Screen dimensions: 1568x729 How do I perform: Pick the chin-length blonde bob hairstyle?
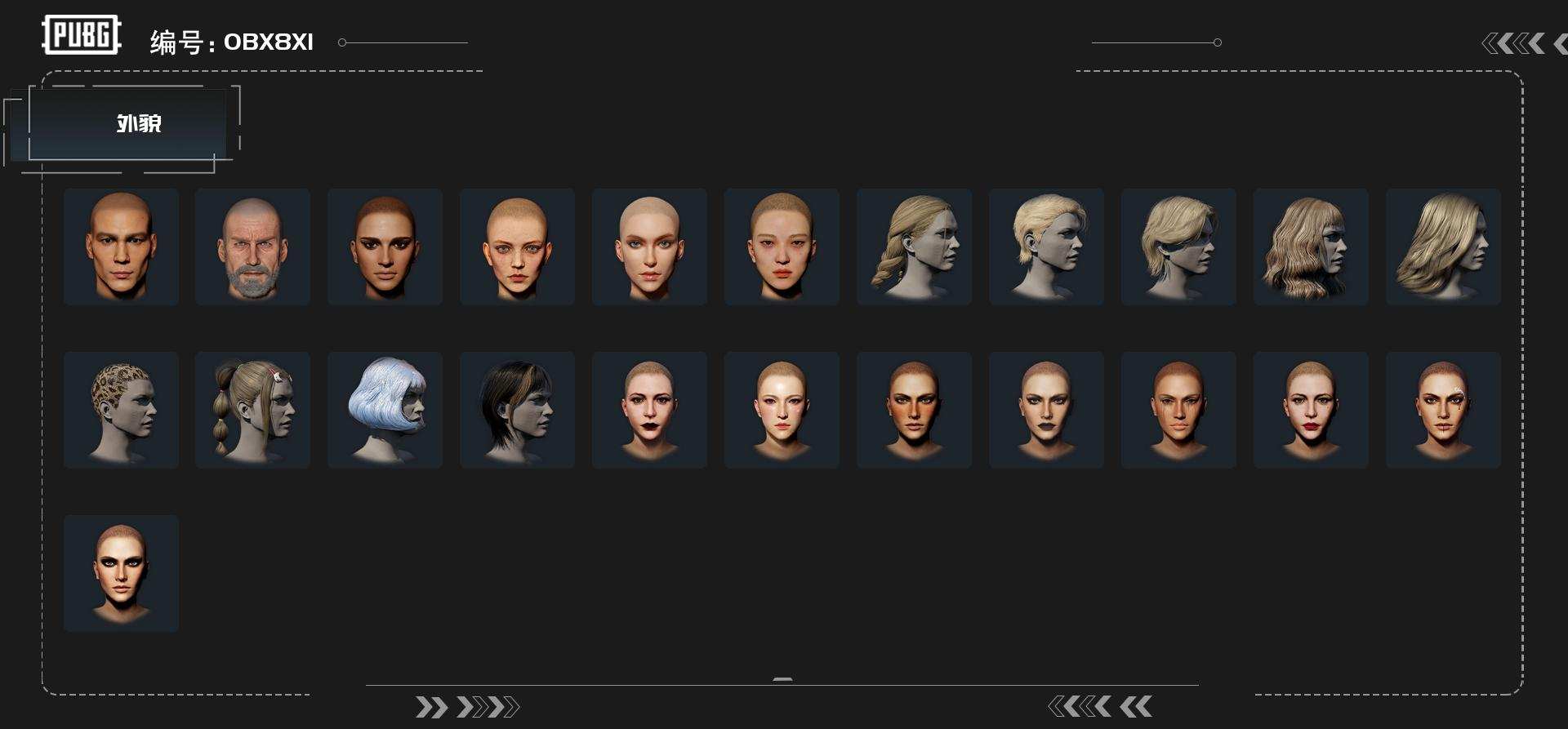click(1178, 247)
